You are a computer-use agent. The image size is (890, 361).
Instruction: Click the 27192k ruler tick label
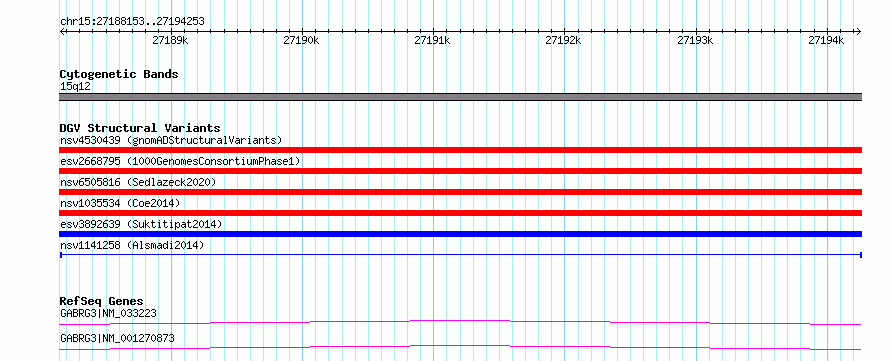pyautogui.click(x=564, y=40)
